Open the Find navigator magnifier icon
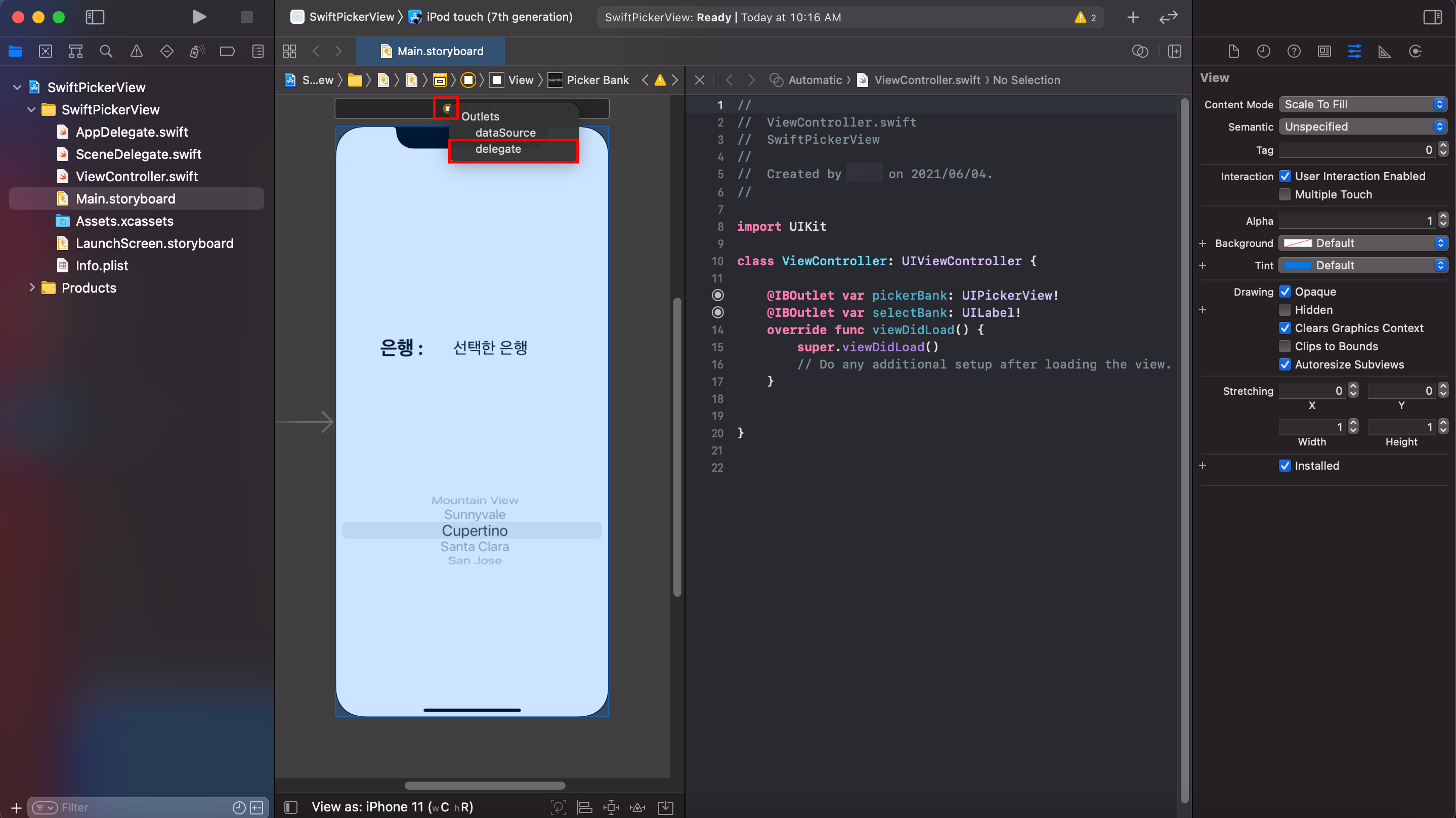 click(x=106, y=52)
